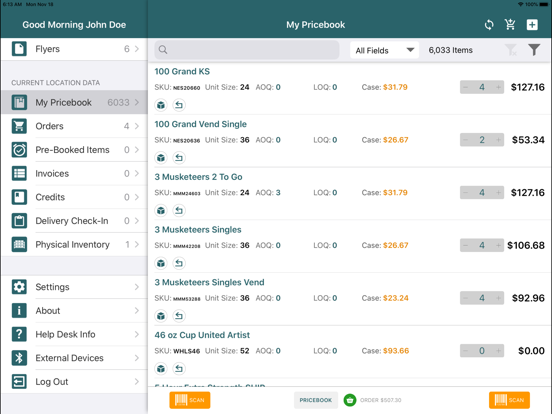Select Physical Inventory in the sidebar
Screen dimensions: 552x414
tap(74, 244)
